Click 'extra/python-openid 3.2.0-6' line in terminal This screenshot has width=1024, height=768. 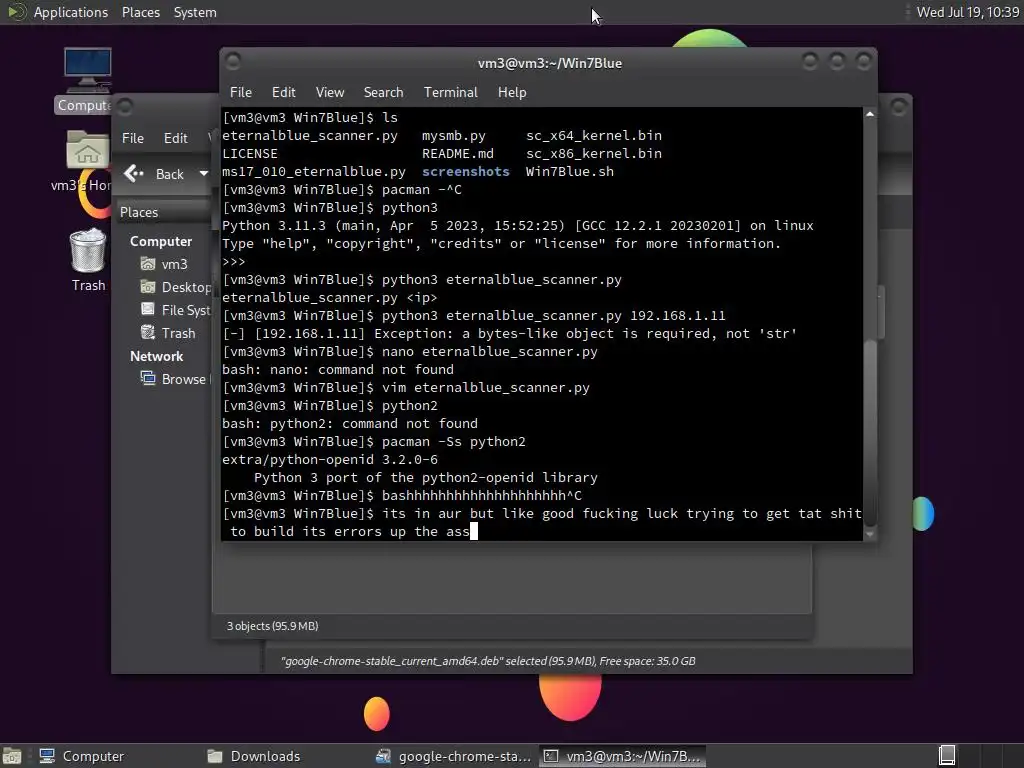(x=330, y=459)
